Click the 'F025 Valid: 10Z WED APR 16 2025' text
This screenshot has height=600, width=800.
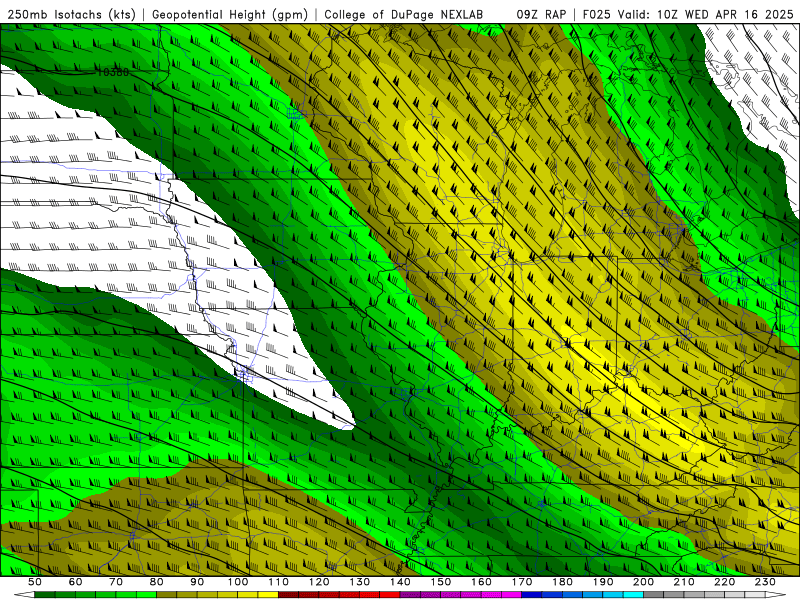pyautogui.click(x=688, y=14)
